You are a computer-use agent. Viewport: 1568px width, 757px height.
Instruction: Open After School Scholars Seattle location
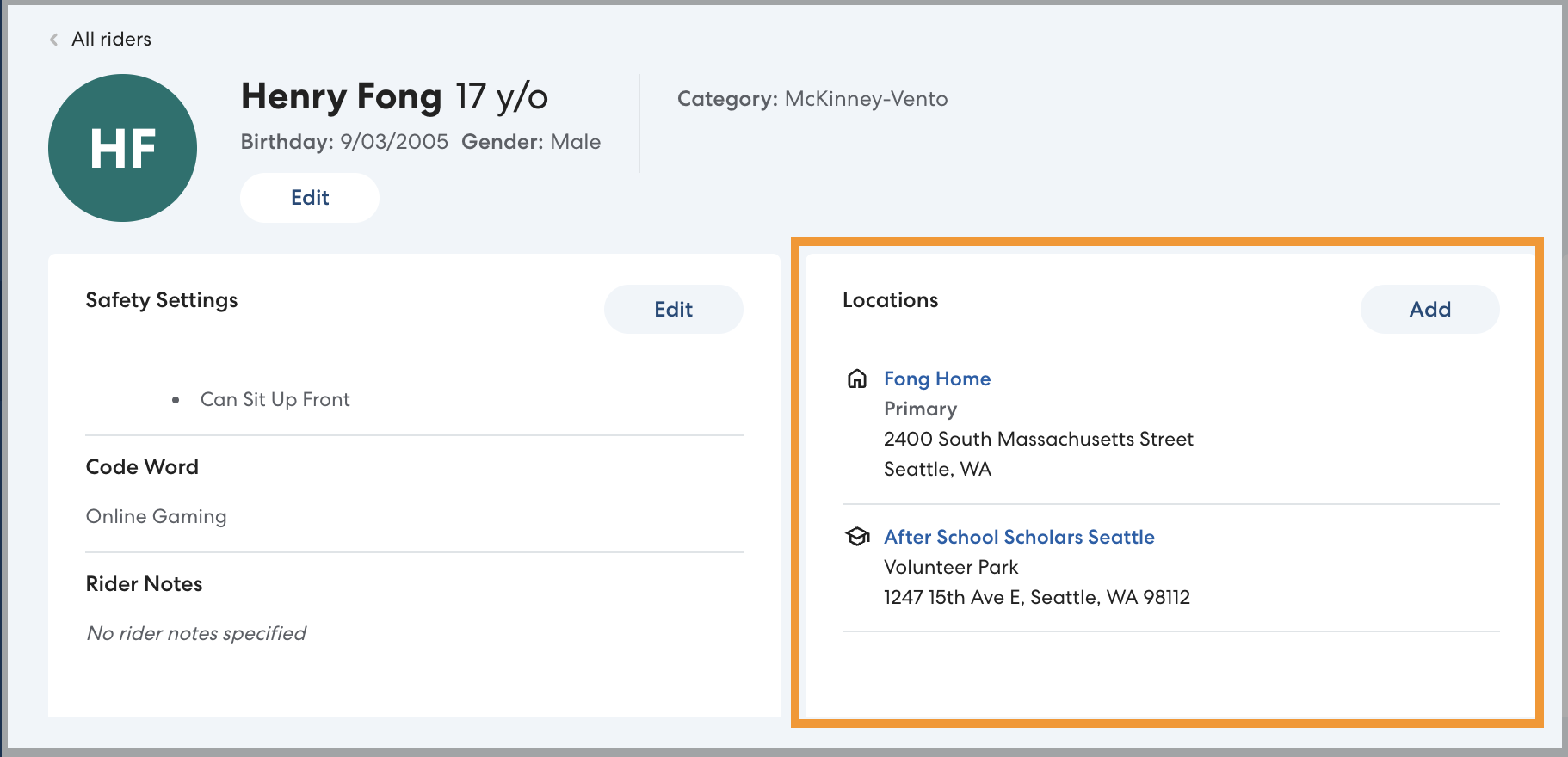[x=1019, y=537]
